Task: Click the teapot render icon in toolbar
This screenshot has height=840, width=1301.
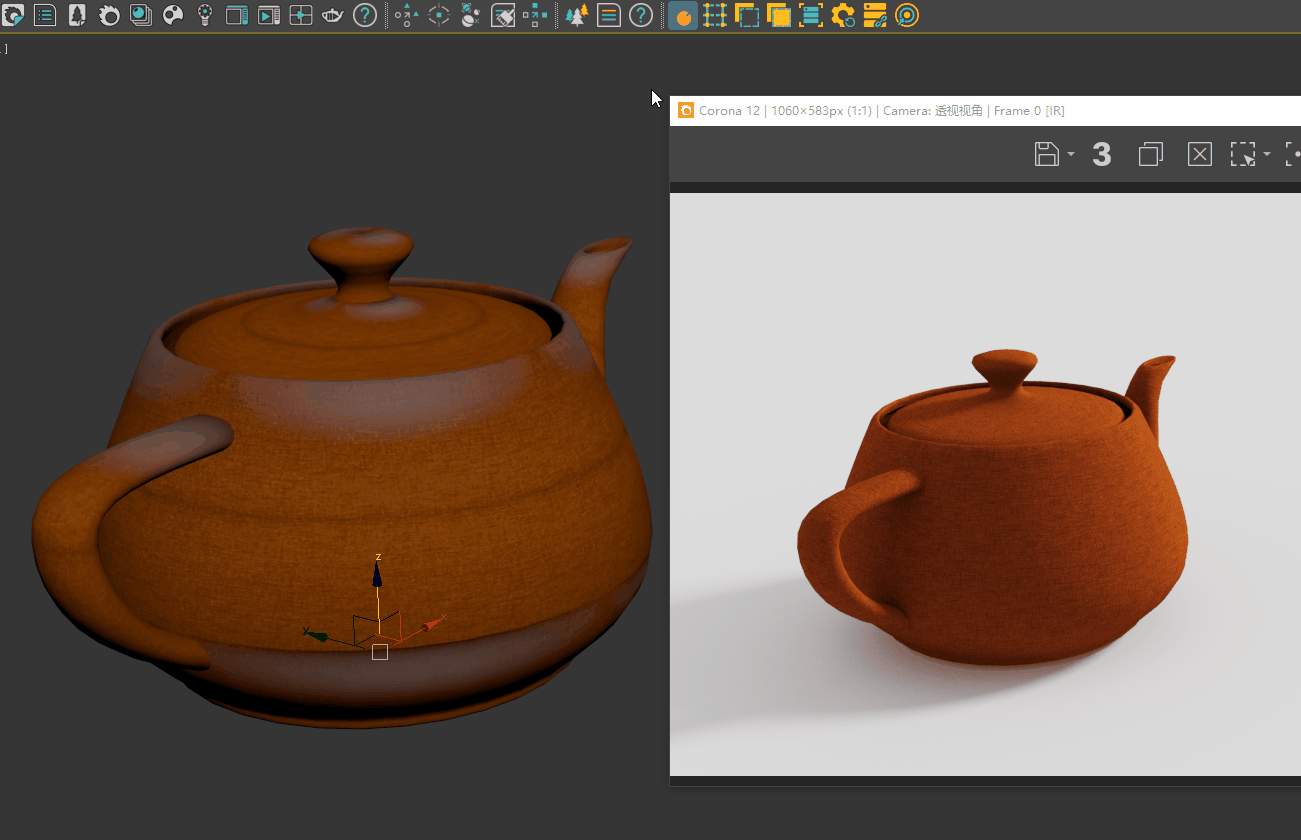Action: tap(333, 15)
